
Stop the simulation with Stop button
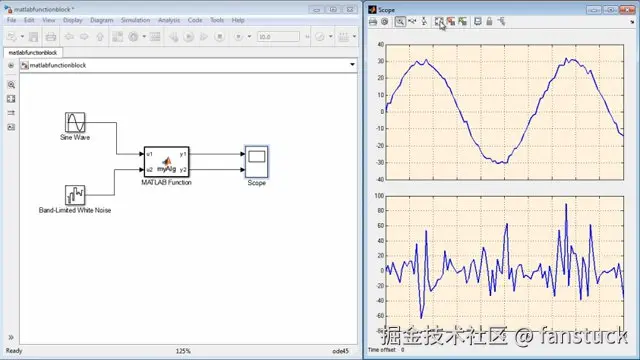pos(220,37)
